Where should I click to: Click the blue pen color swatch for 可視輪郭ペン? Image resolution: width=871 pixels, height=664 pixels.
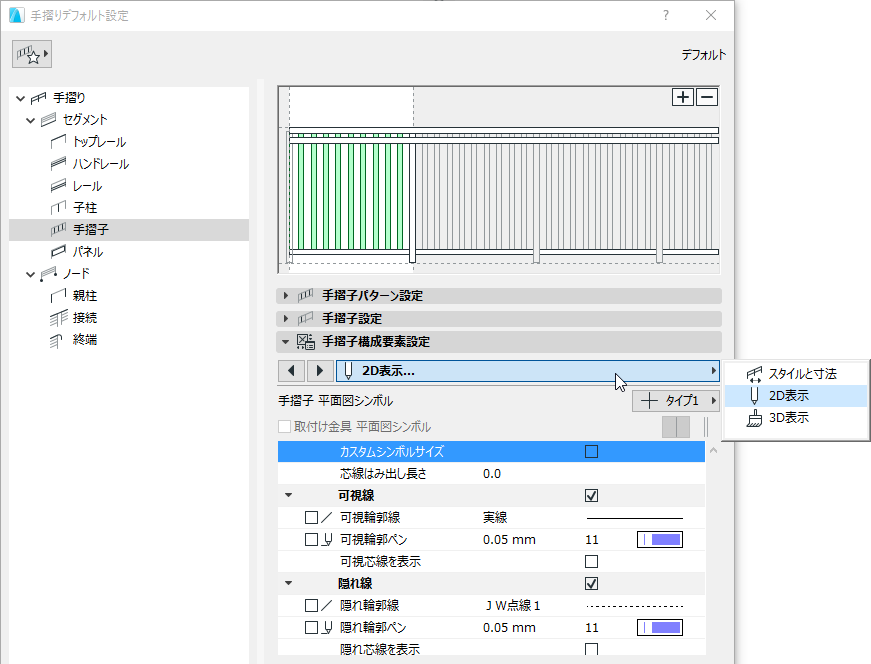(x=660, y=539)
